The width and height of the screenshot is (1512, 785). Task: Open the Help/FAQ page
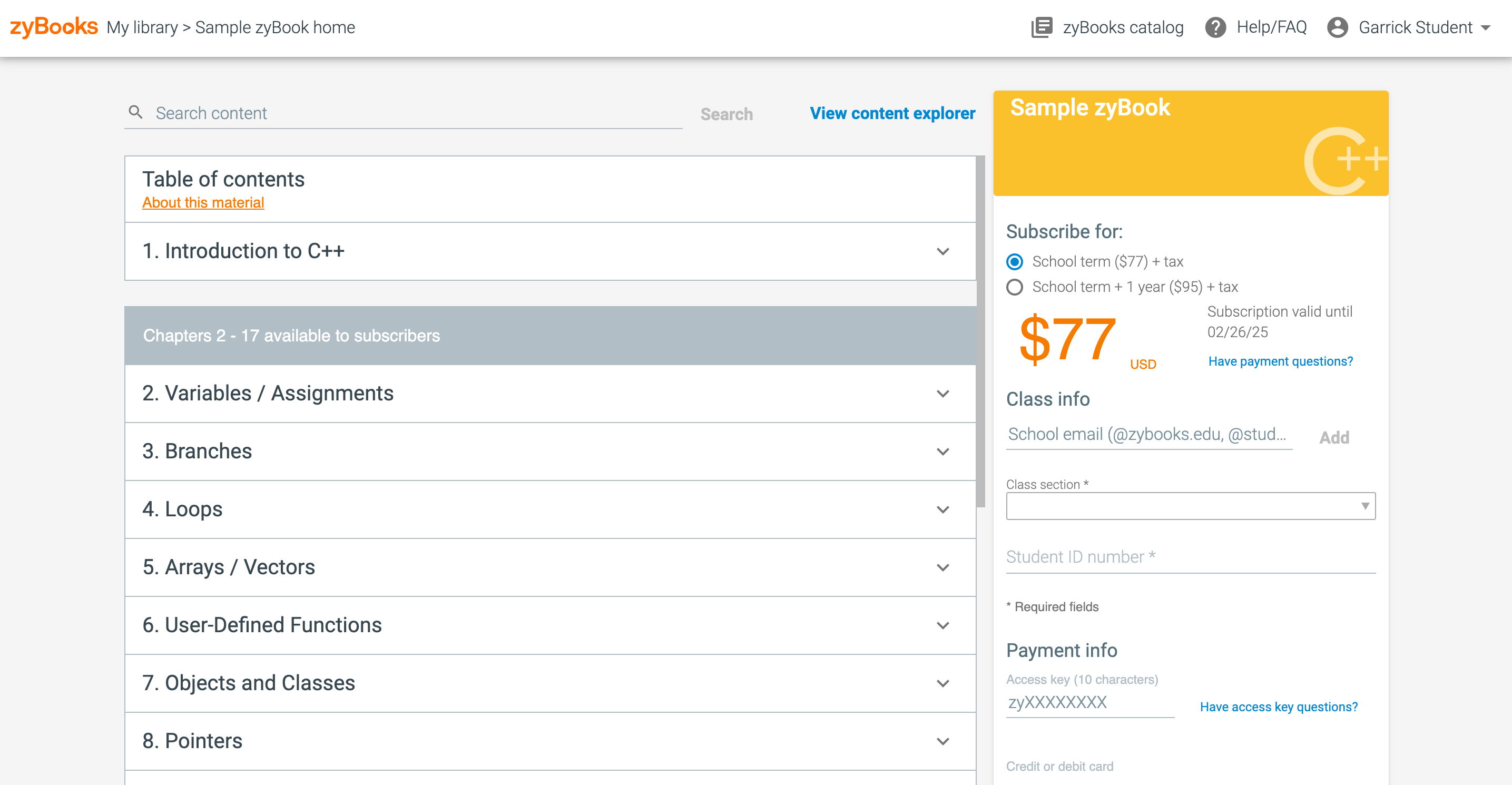1272,27
